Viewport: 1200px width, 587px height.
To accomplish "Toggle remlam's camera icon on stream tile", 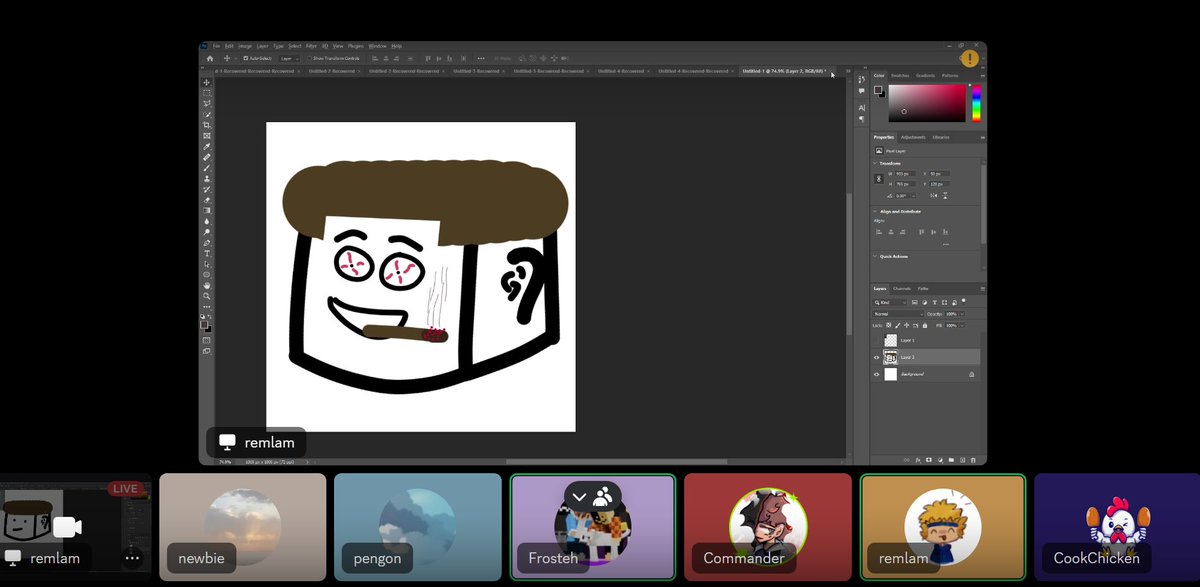I will click(x=69, y=527).
